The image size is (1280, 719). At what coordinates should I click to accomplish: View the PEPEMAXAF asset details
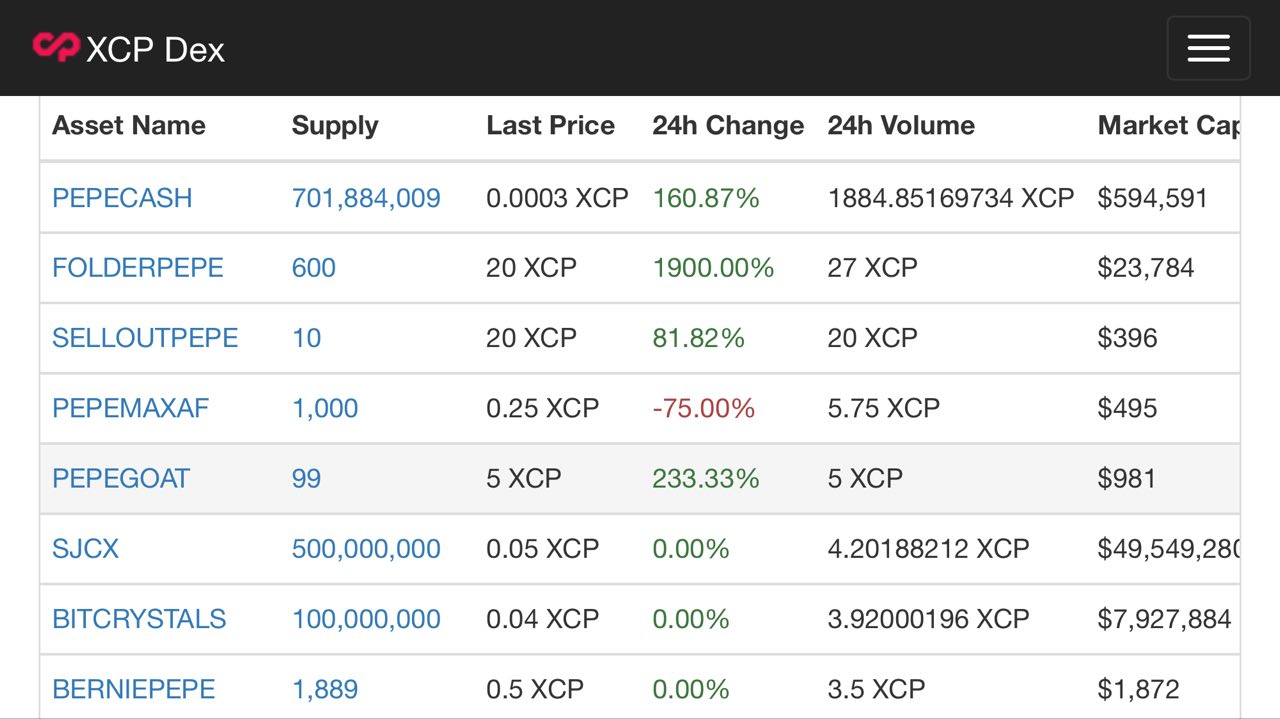tap(131, 408)
